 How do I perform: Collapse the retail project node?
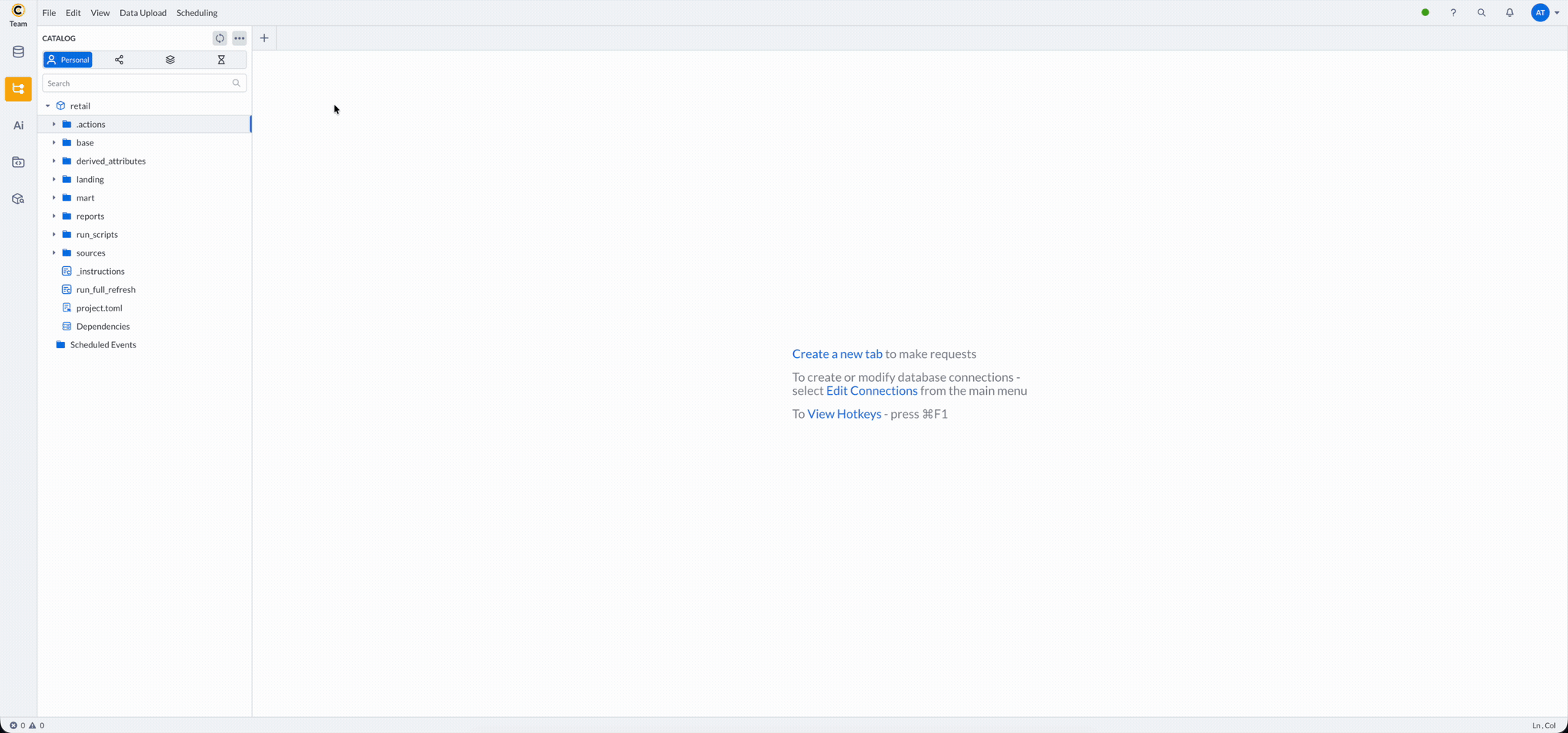pyautogui.click(x=47, y=106)
